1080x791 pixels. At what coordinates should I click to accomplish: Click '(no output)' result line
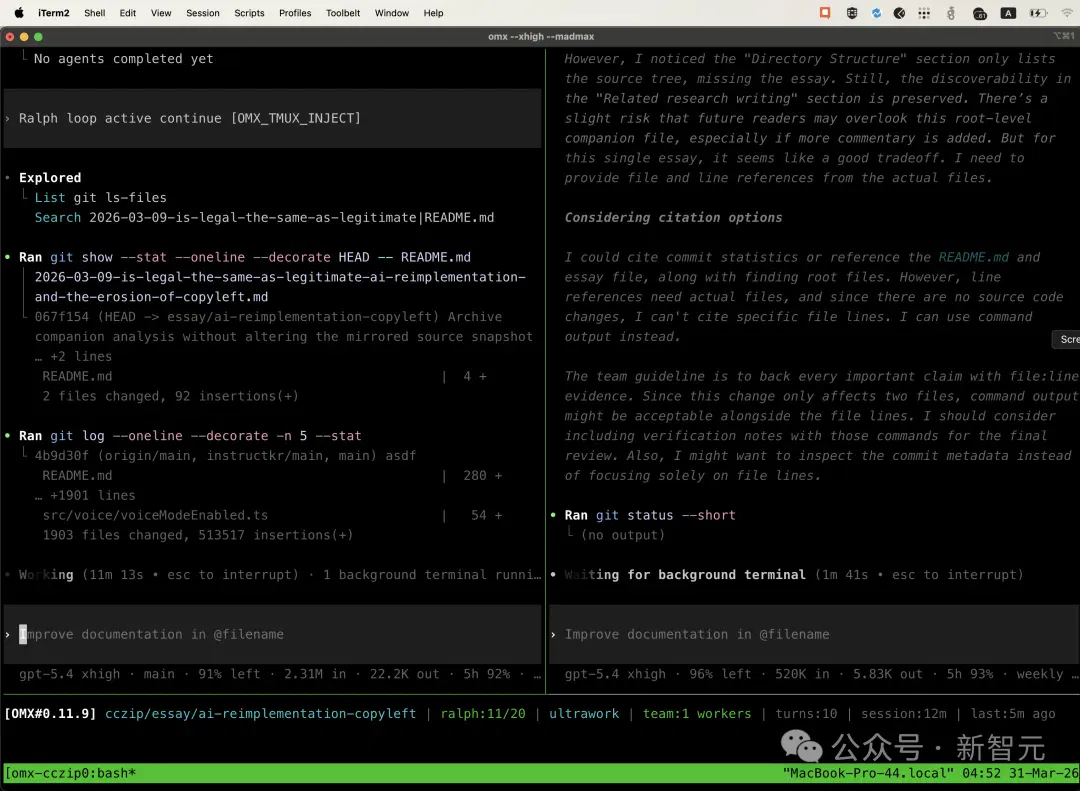click(623, 535)
